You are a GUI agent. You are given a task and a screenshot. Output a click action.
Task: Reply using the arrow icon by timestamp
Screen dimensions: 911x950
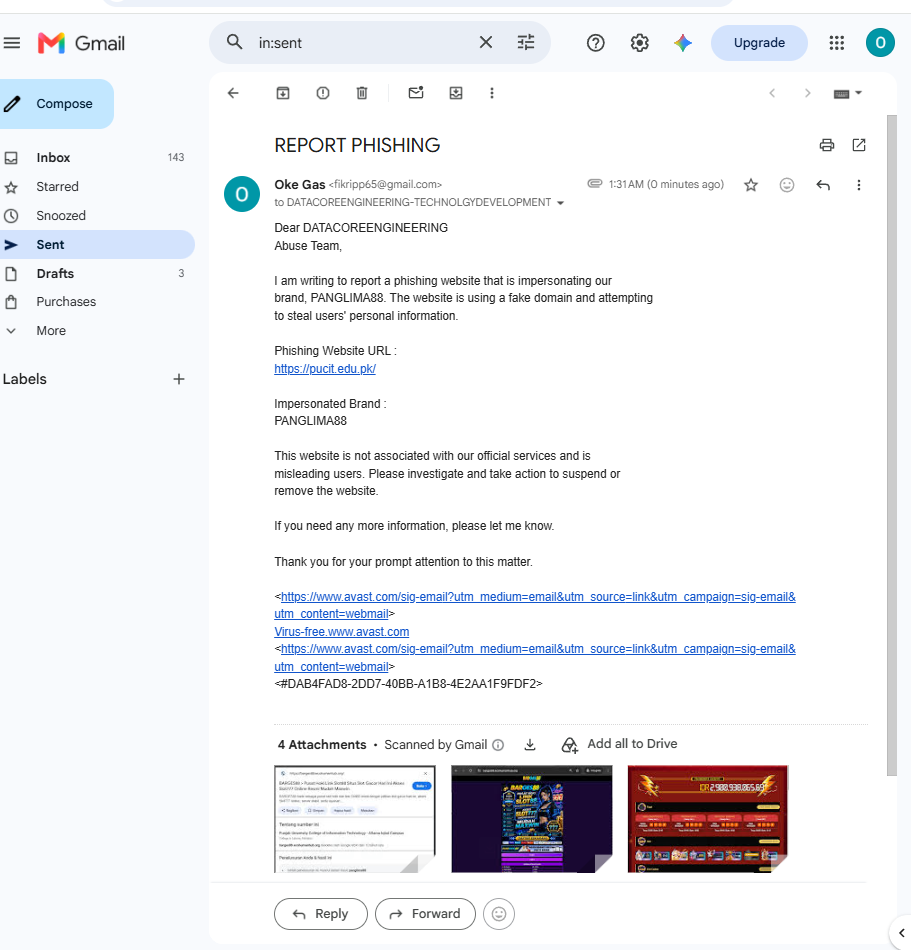click(x=823, y=185)
